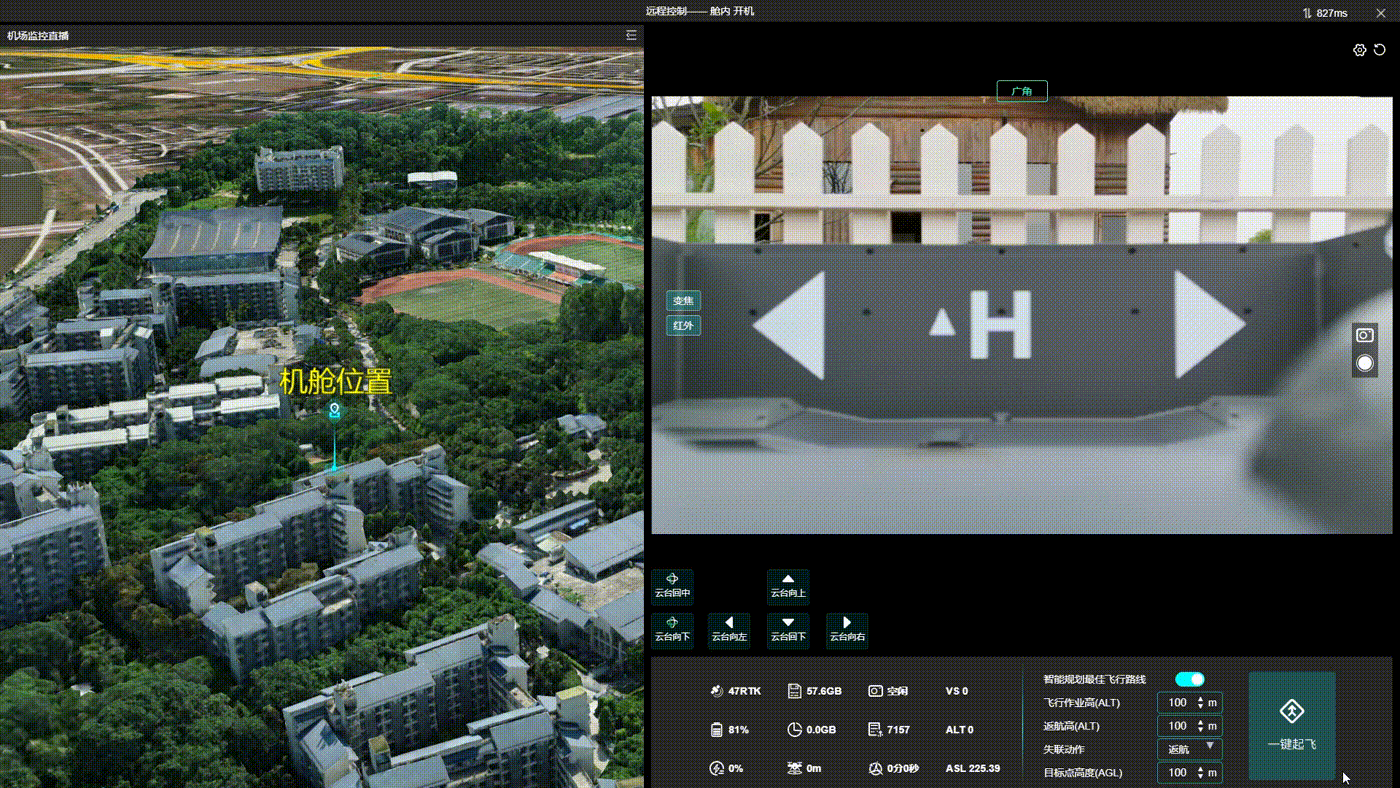This screenshot has width=1400, height=788.
Task: Toggle 智能规划最佳飞行路线 switch
Action: (1189, 679)
